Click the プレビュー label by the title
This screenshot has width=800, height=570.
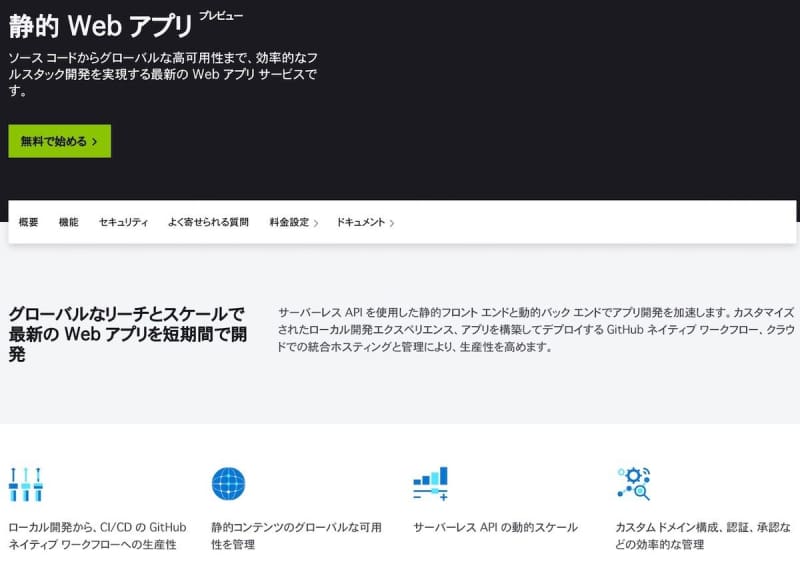coord(221,16)
